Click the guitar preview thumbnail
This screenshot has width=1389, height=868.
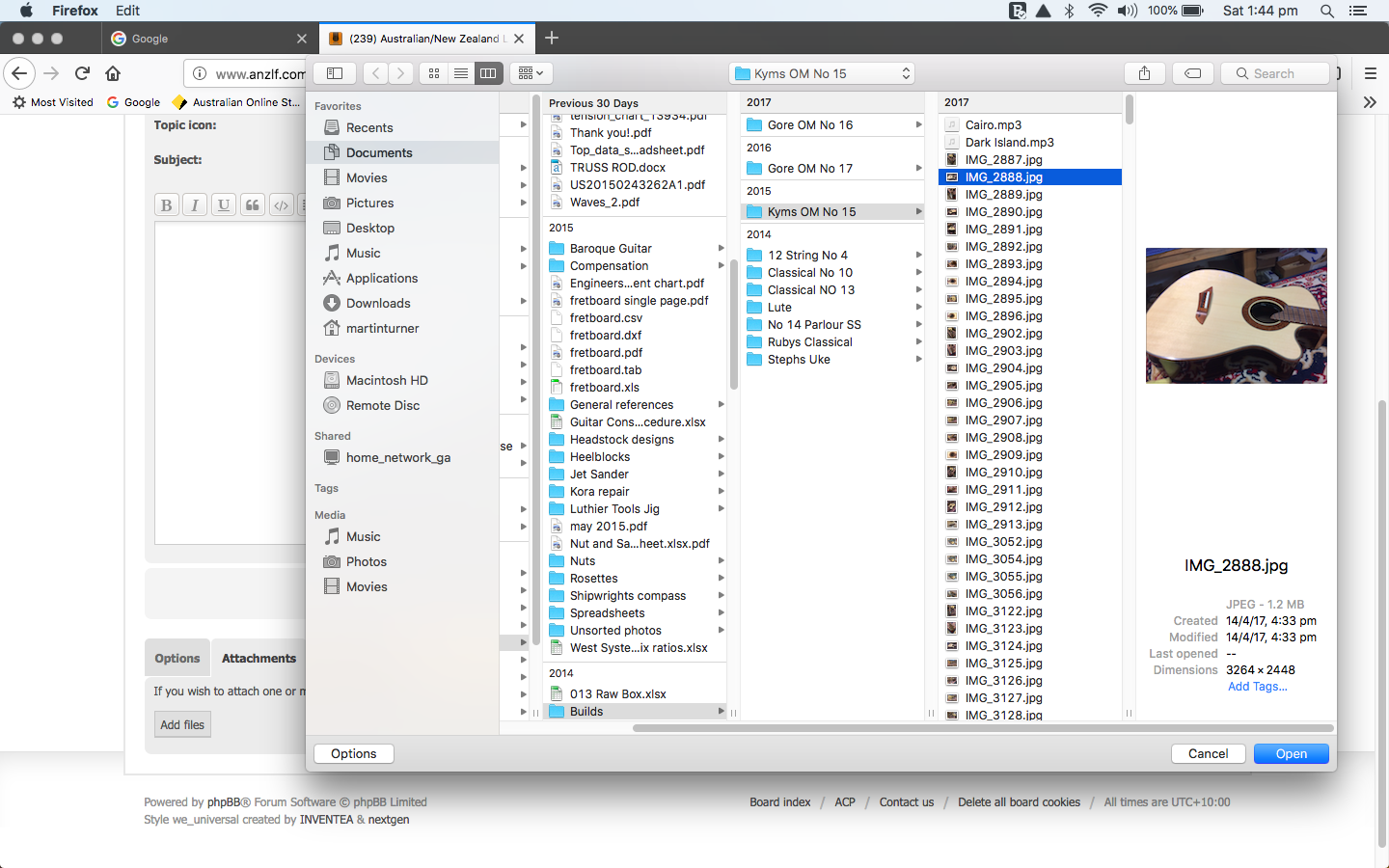pos(1236,315)
